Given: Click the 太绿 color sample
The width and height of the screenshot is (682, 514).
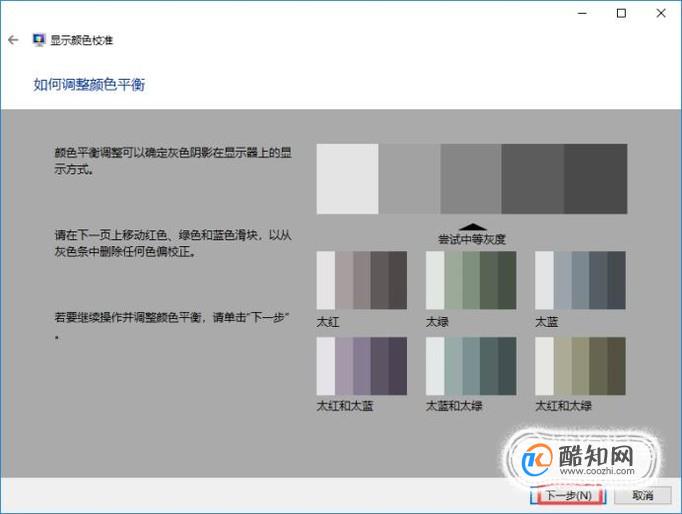Looking at the screenshot, I should 471,280.
